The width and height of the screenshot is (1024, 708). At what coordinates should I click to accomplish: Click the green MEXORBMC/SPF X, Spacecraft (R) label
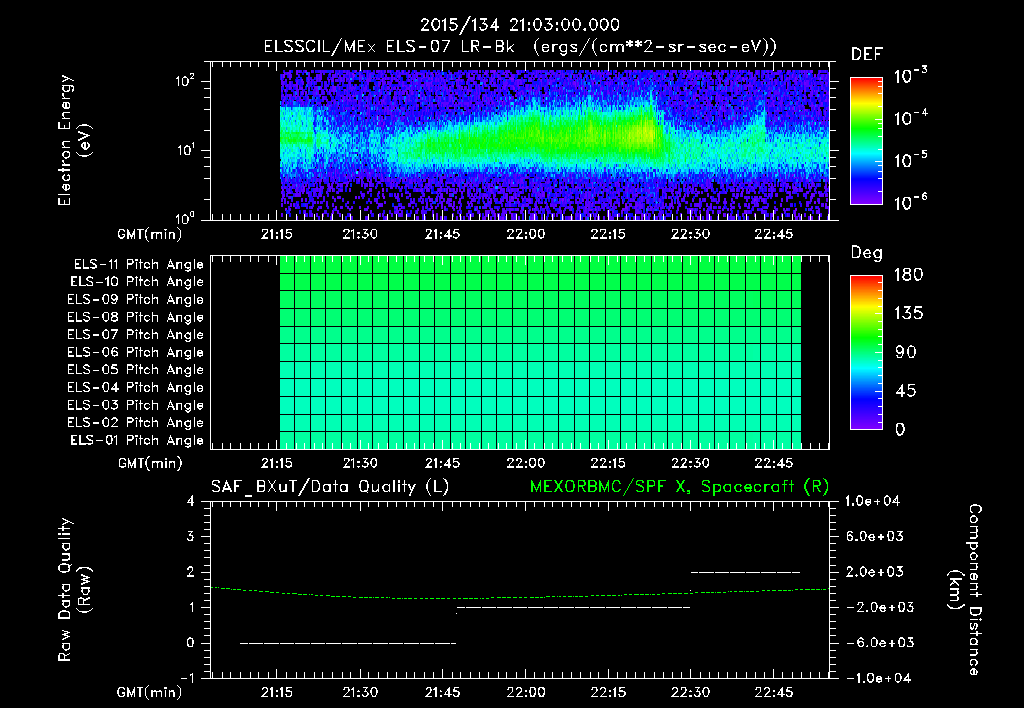(679, 487)
